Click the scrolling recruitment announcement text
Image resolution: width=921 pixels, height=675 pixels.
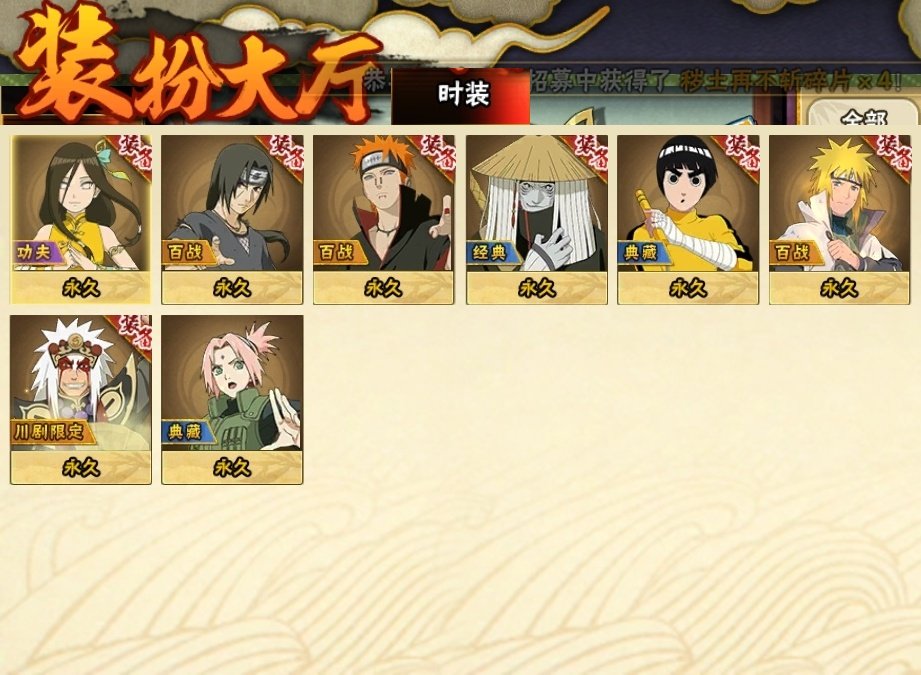715,81
